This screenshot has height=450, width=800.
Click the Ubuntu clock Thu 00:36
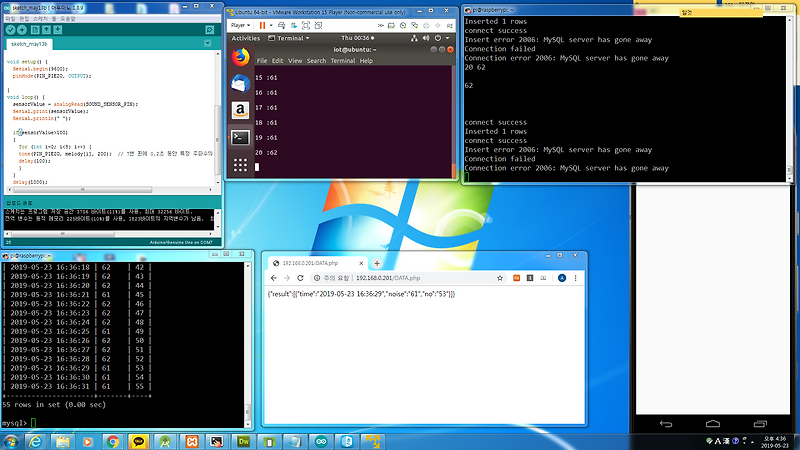click(357, 38)
